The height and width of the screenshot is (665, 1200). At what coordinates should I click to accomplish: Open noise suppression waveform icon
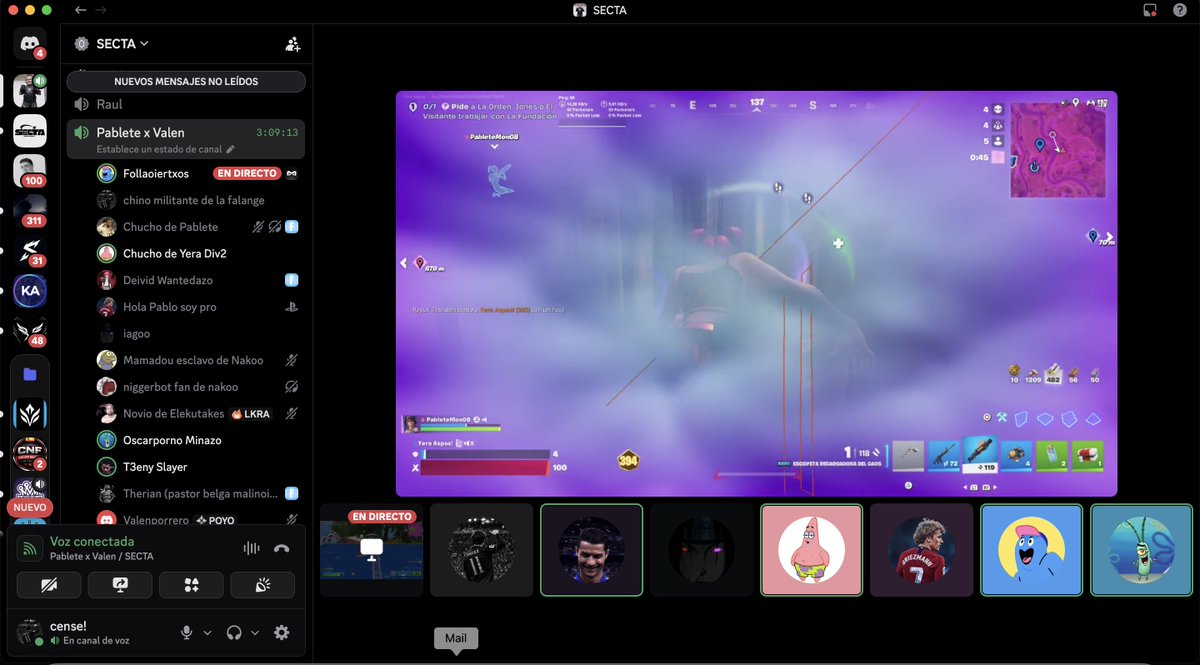pos(252,548)
